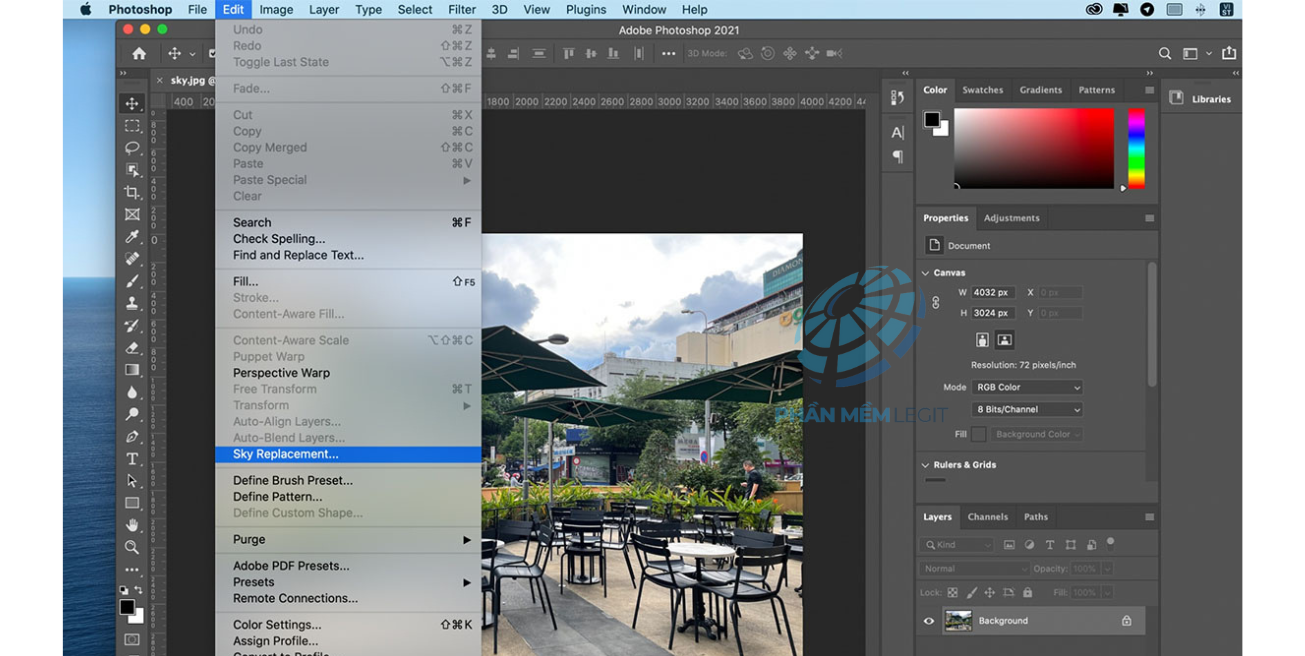The height and width of the screenshot is (656, 1305).
Task: Open the Purge submenu
Action: [x=348, y=539]
